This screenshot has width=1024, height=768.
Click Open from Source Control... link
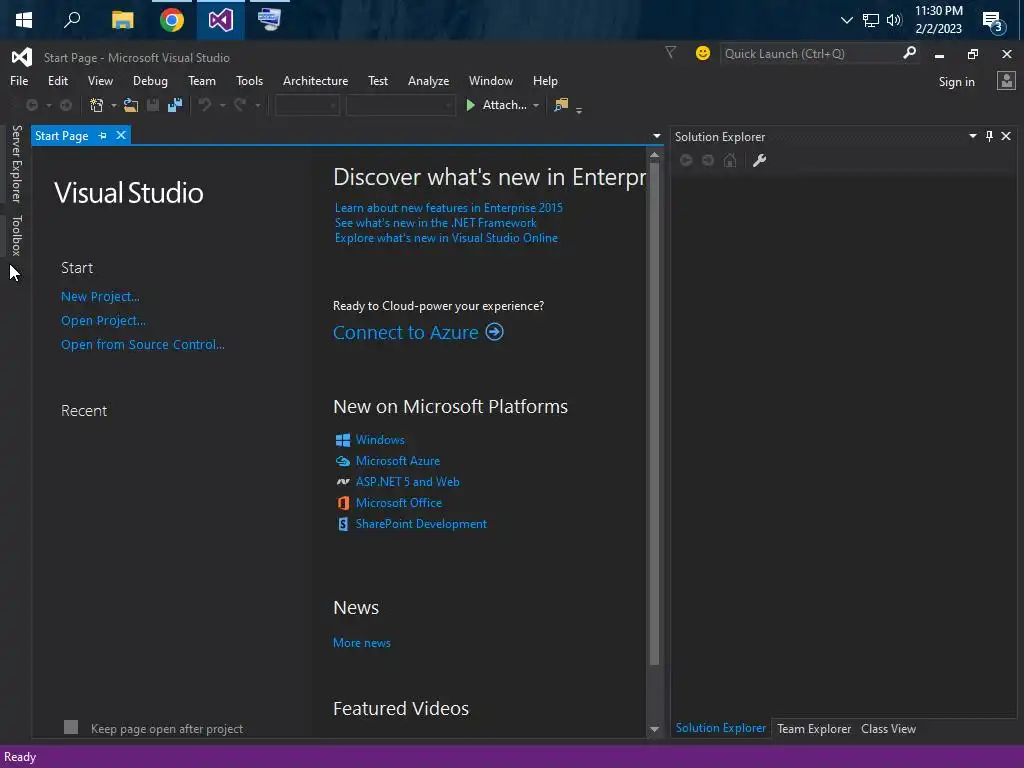(142, 345)
